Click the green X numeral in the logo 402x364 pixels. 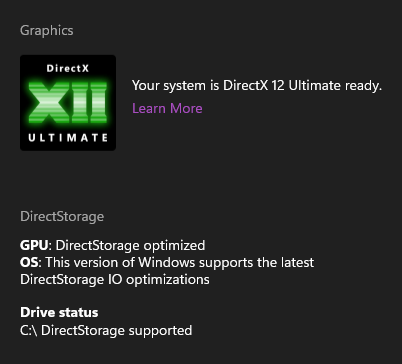tap(49, 103)
